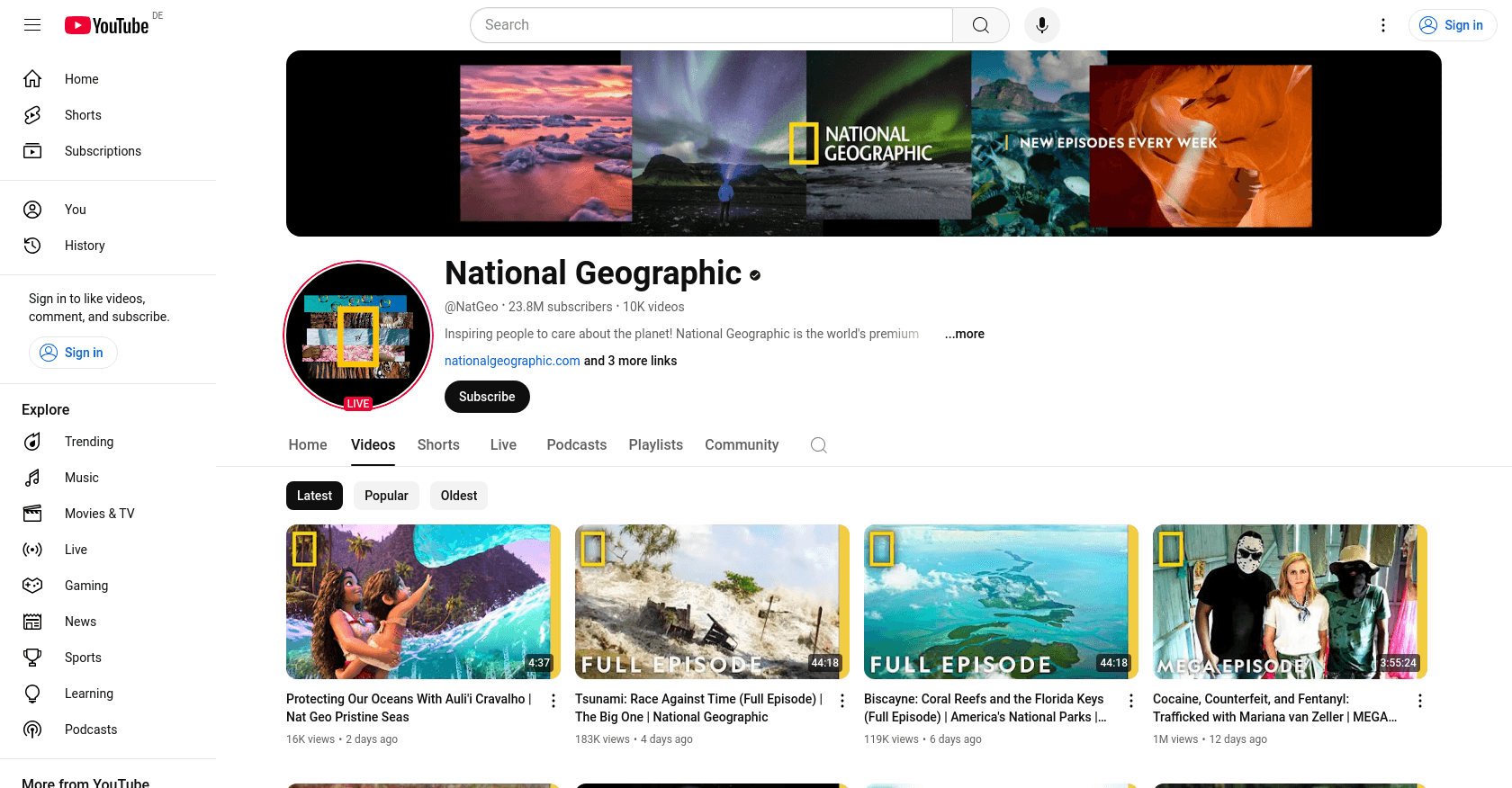Image resolution: width=1512 pixels, height=788 pixels.
Task: Open the top-bar settings three-dot menu
Action: [x=1383, y=25]
